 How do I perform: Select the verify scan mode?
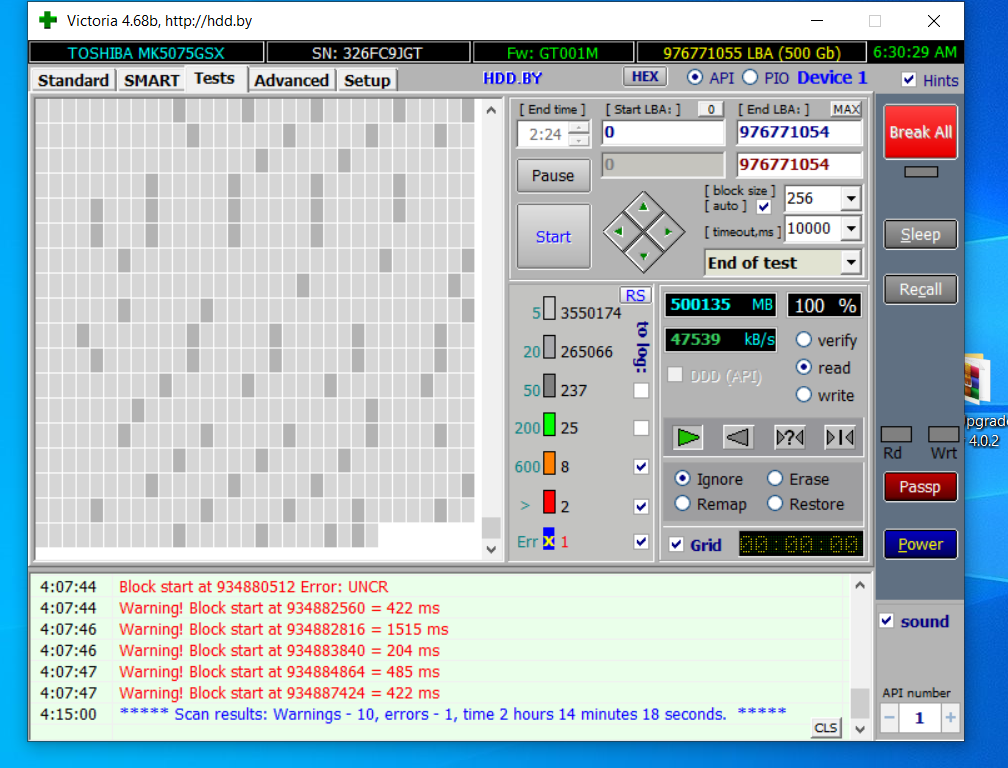pyautogui.click(x=804, y=339)
